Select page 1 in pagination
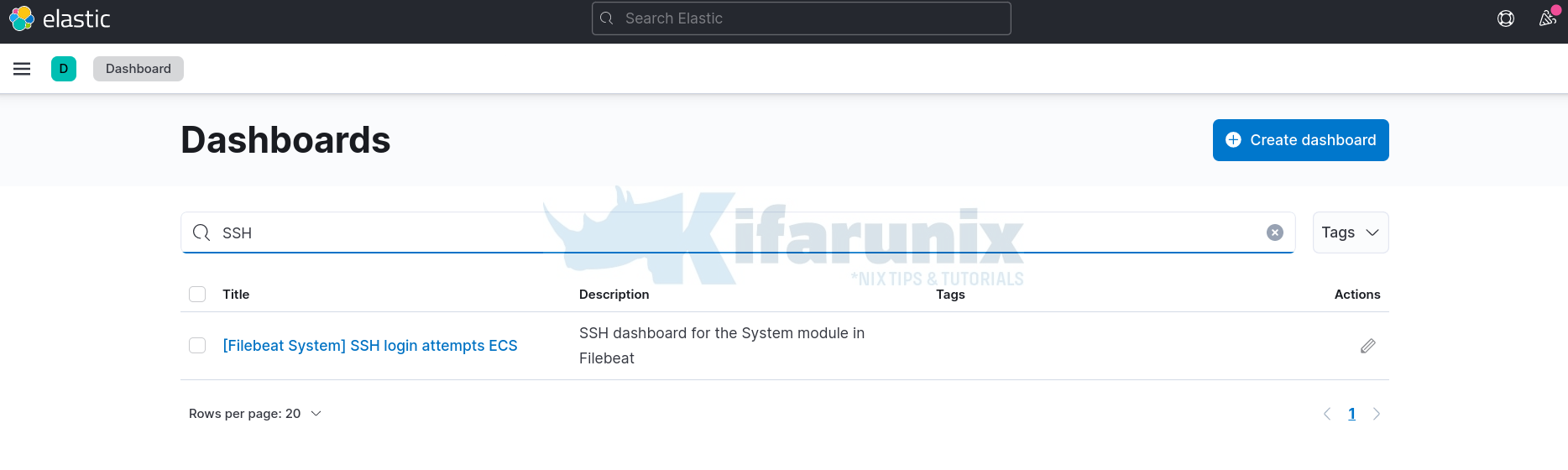 point(1351,414)
